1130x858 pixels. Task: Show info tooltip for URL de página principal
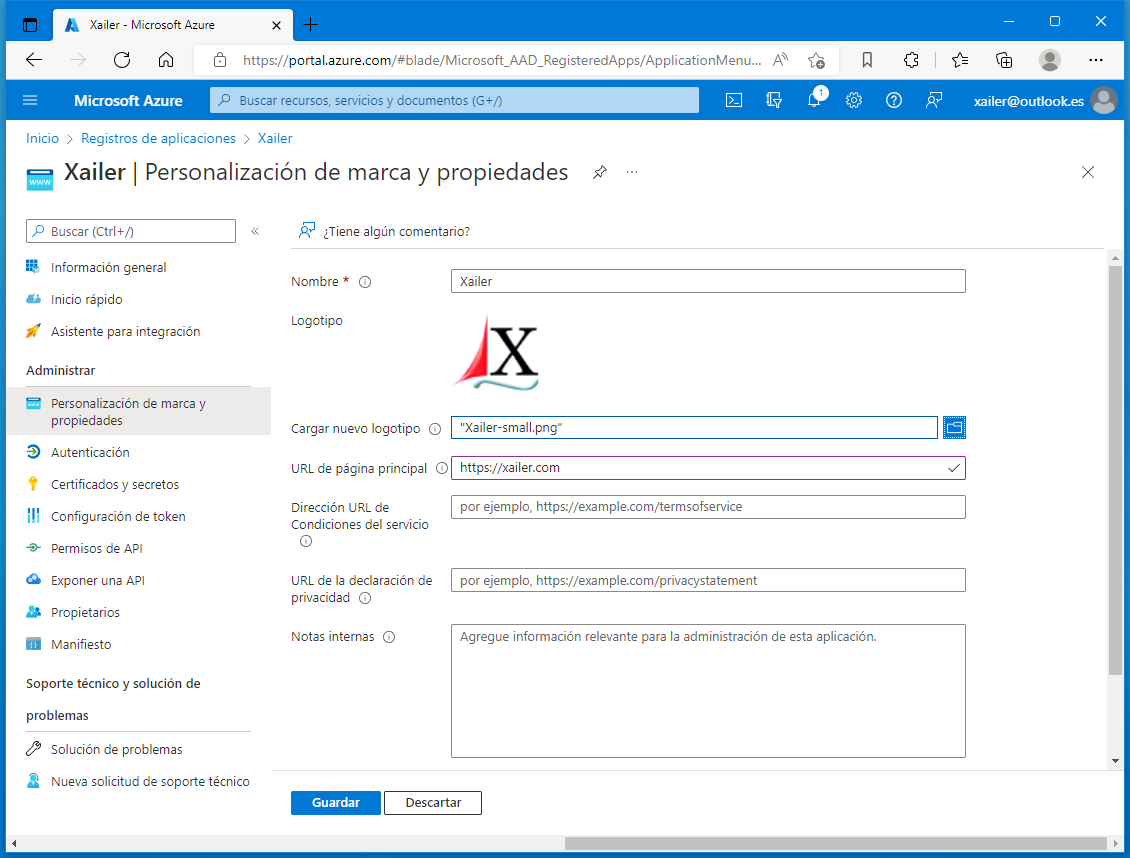point(442,468)
